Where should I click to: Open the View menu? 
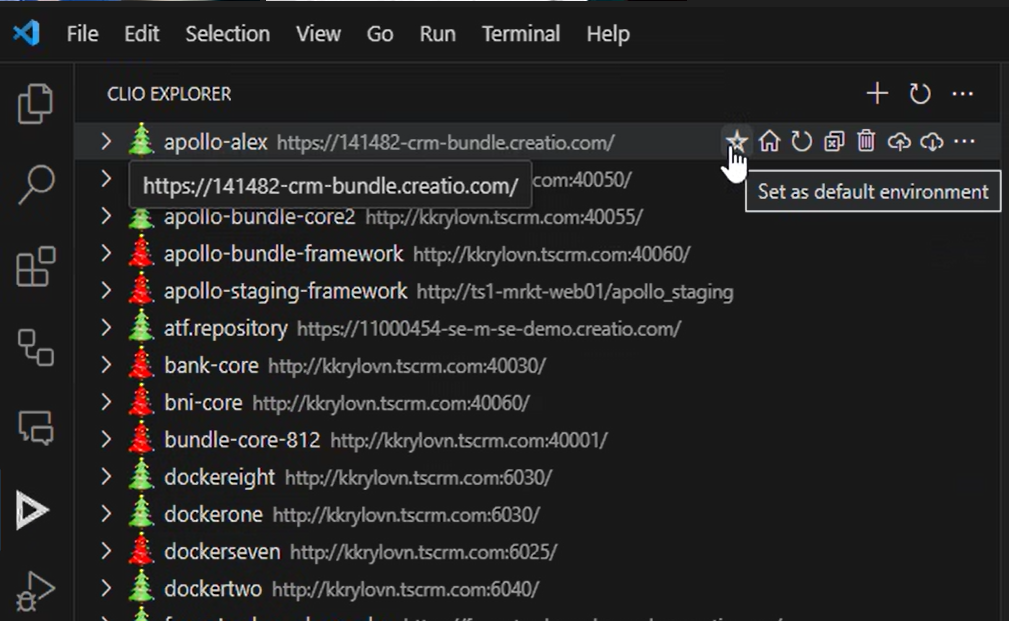(x=319, y=33)
